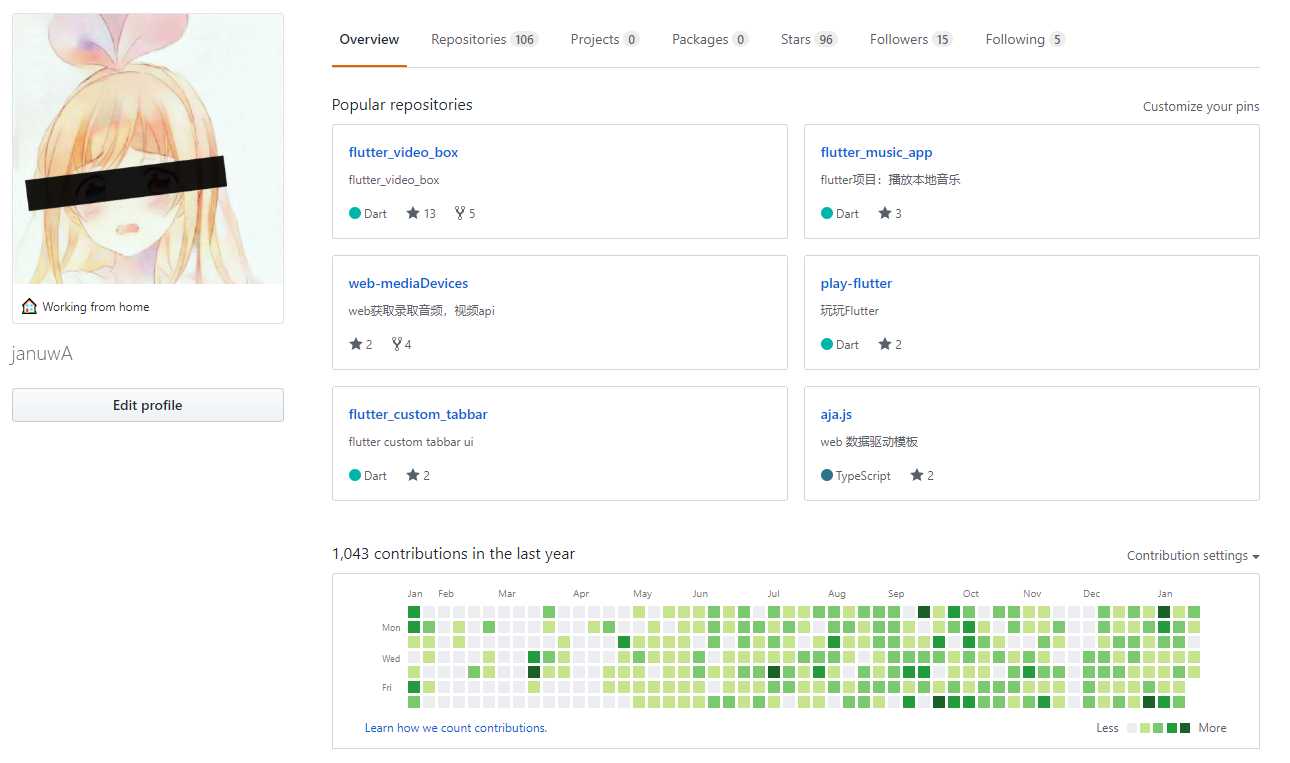Screen dimensions: 1290x763
Task: Show the Following tab
Action: [x=1025, y=40]
